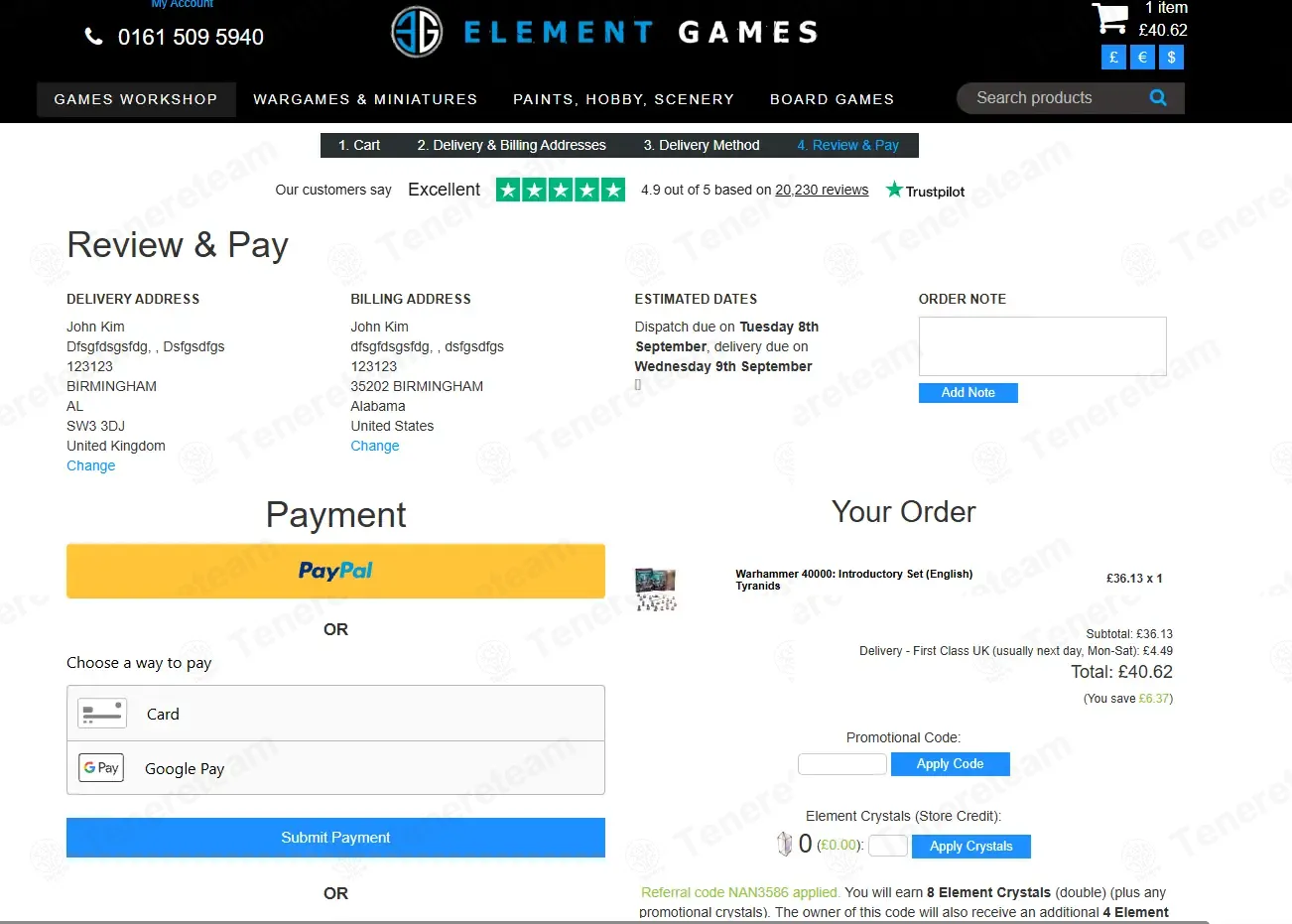Click the Element Games logo
The height and width of the screenshot is (924, 1292).
click(x=604, y=32)
